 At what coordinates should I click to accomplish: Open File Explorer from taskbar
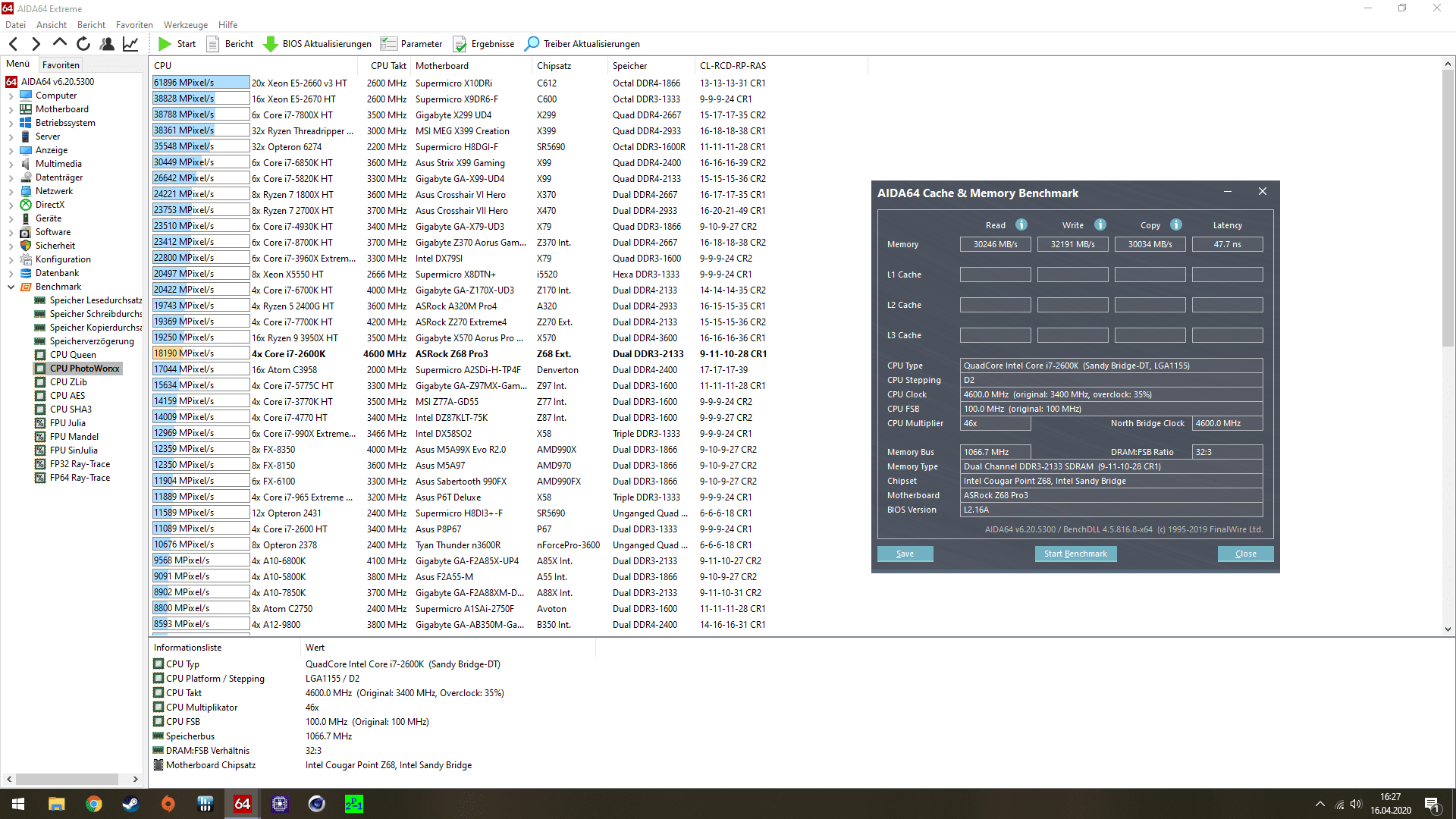click(56, 804)
